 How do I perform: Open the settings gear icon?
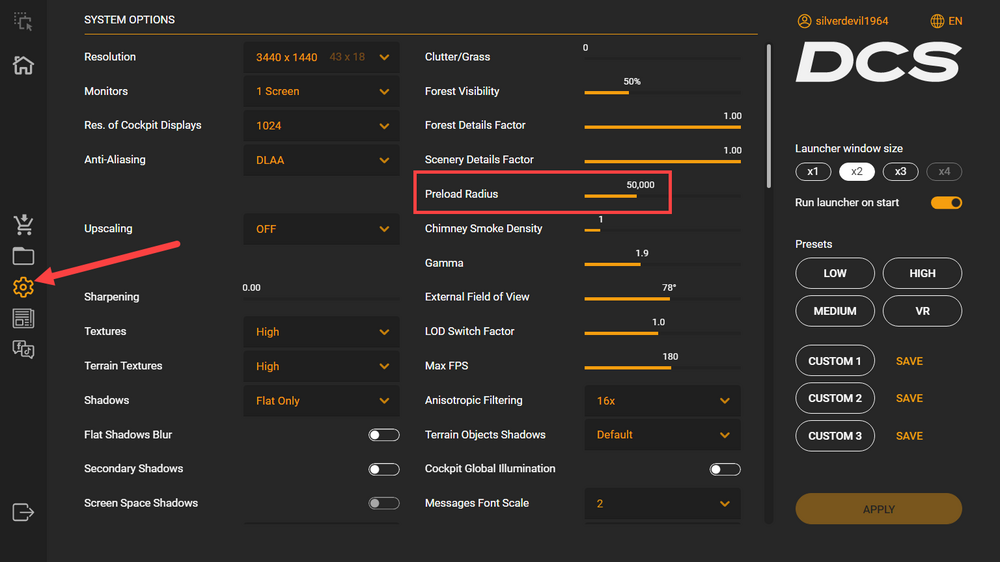[x=23, y=287]
